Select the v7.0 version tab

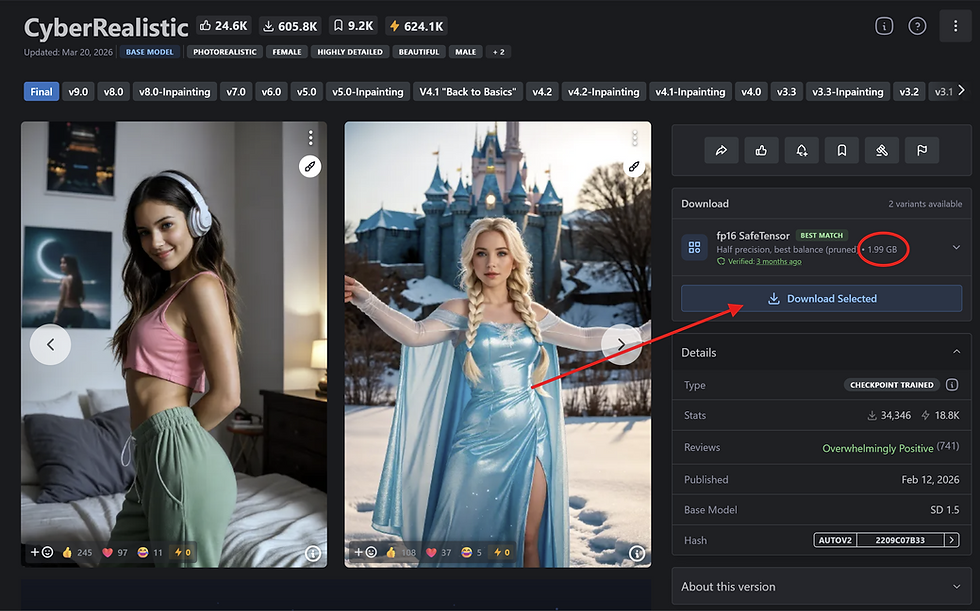236,92
